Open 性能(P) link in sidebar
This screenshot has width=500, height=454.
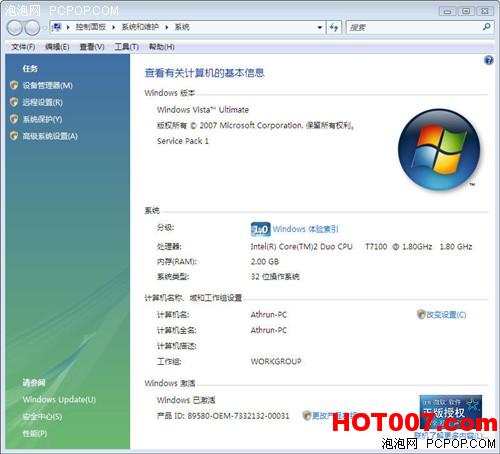point(35,433)
